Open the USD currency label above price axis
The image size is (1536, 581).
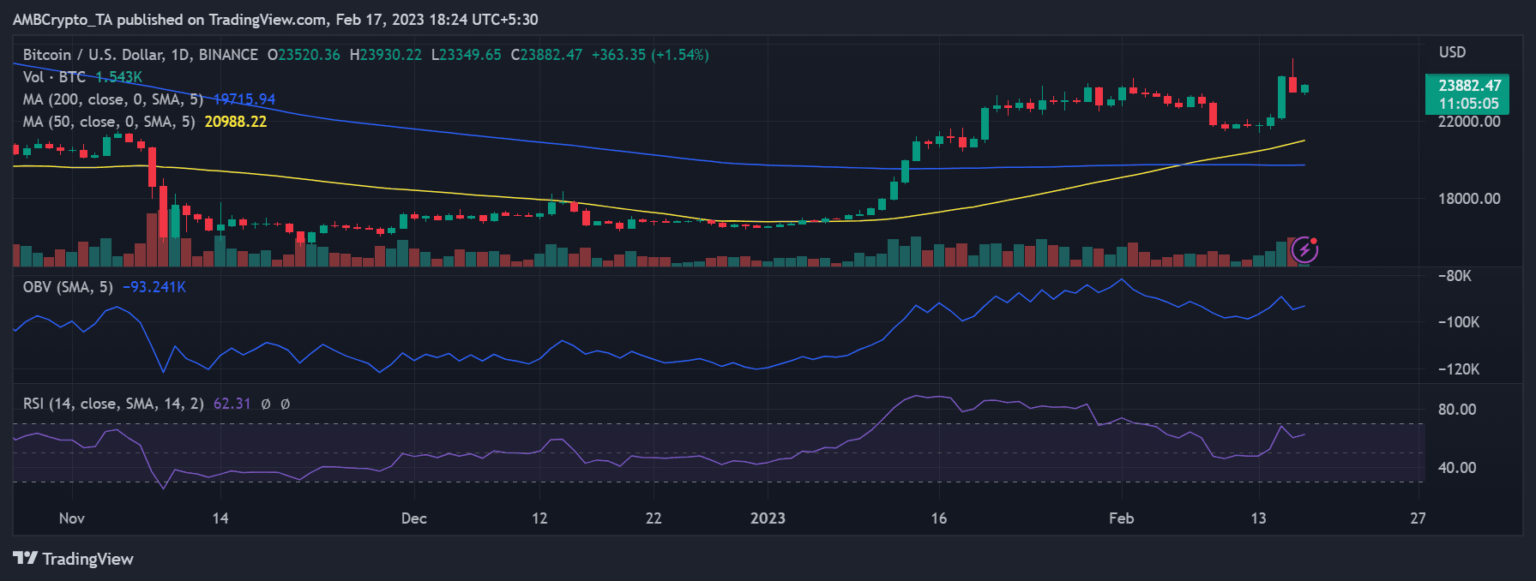click(1452, 52)
